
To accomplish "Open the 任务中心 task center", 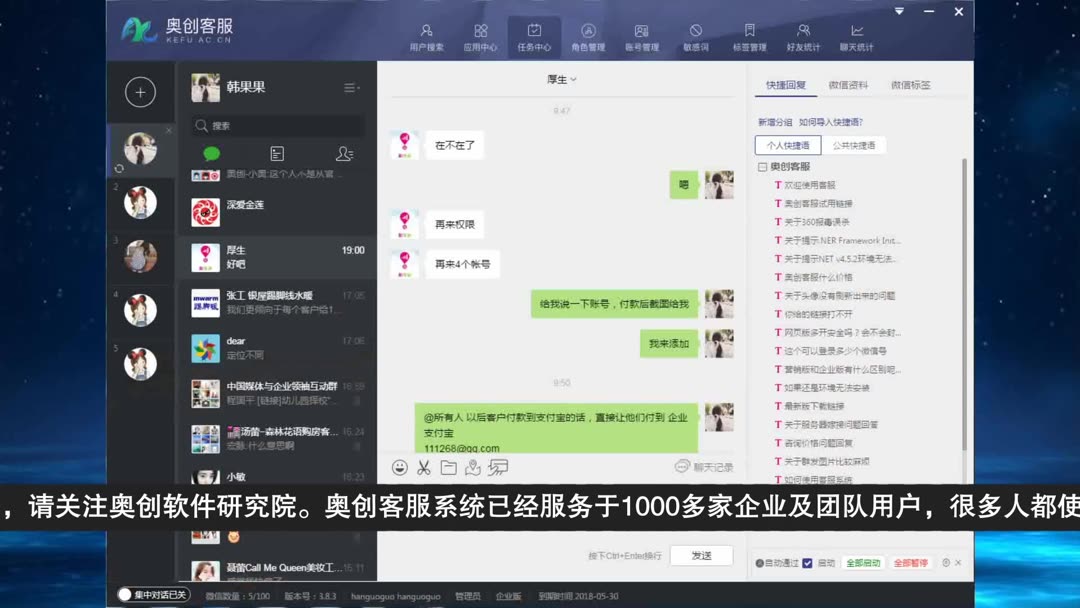I will click(534, 32).
